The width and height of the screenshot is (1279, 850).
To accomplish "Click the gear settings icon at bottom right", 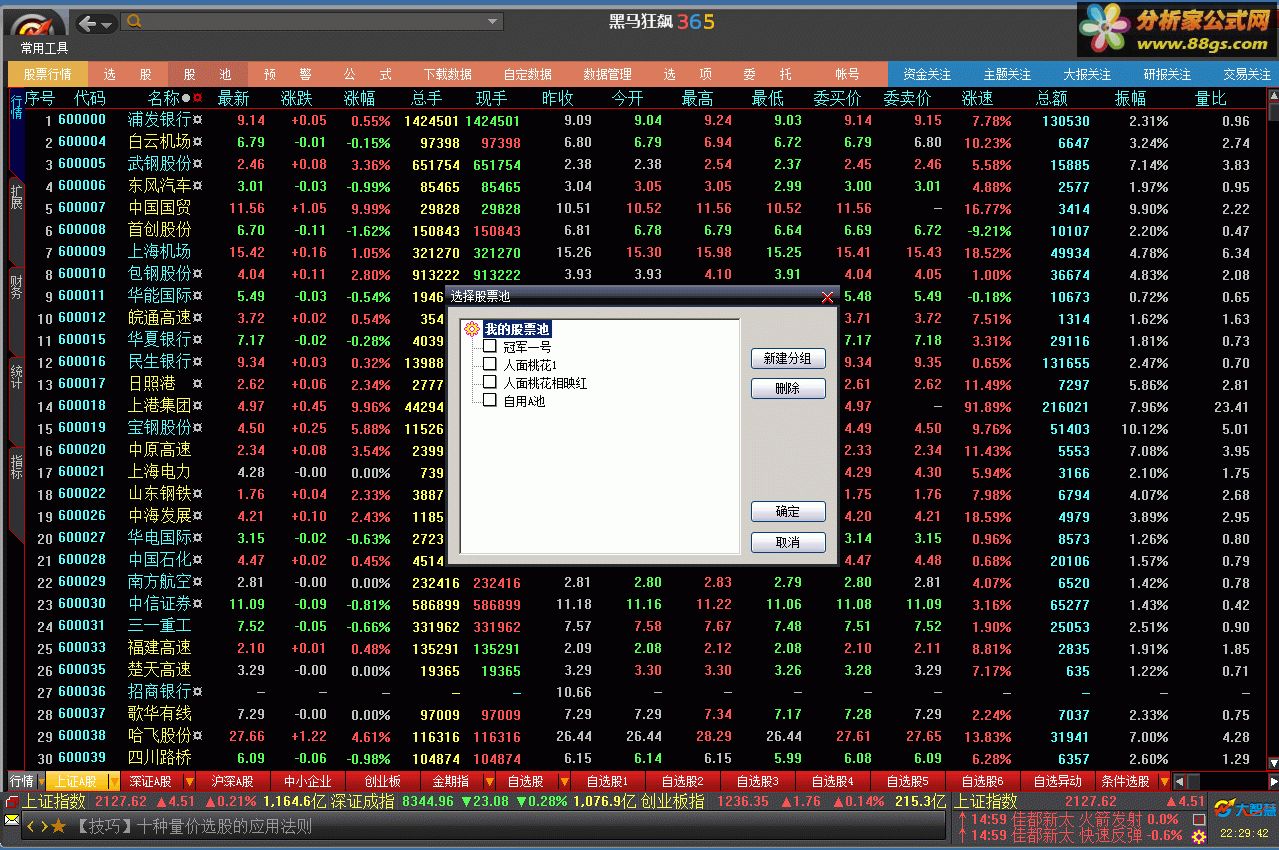I will 1198,836.
